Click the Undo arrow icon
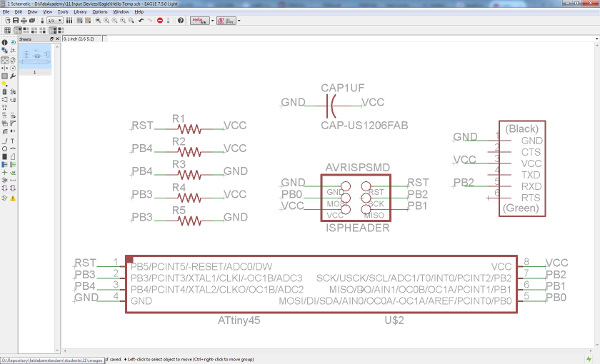The width and height of the screenshot is (600, 364). click(141, 20)
